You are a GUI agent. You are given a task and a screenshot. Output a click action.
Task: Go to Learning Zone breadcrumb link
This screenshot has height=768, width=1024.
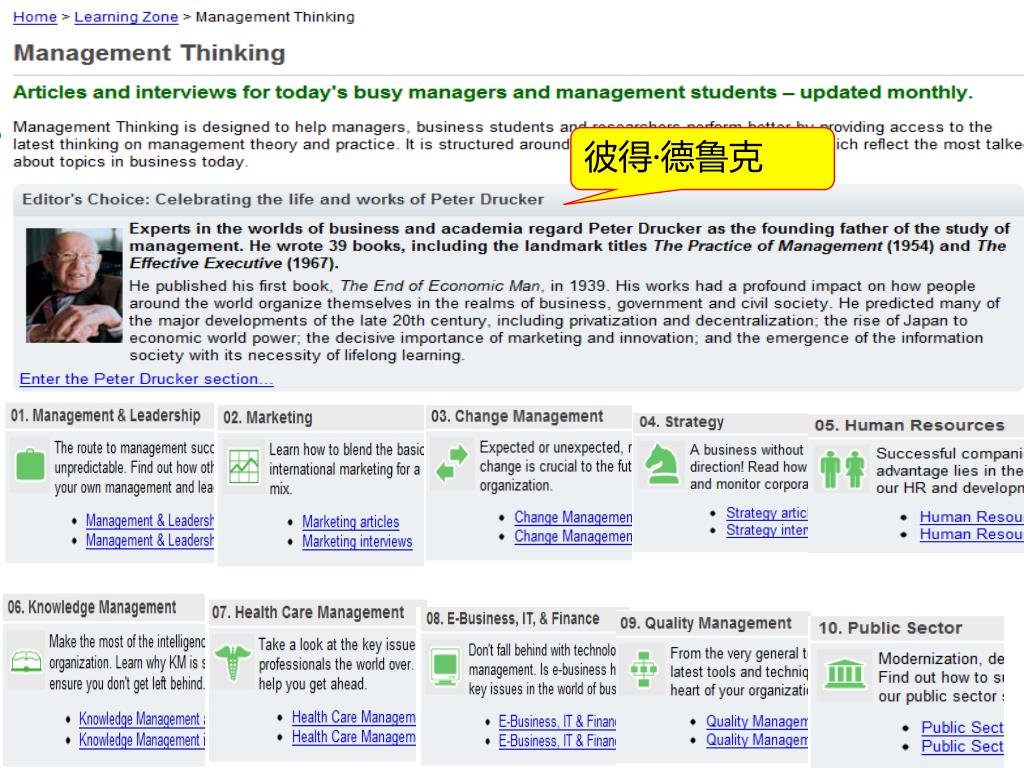(126, 17)
